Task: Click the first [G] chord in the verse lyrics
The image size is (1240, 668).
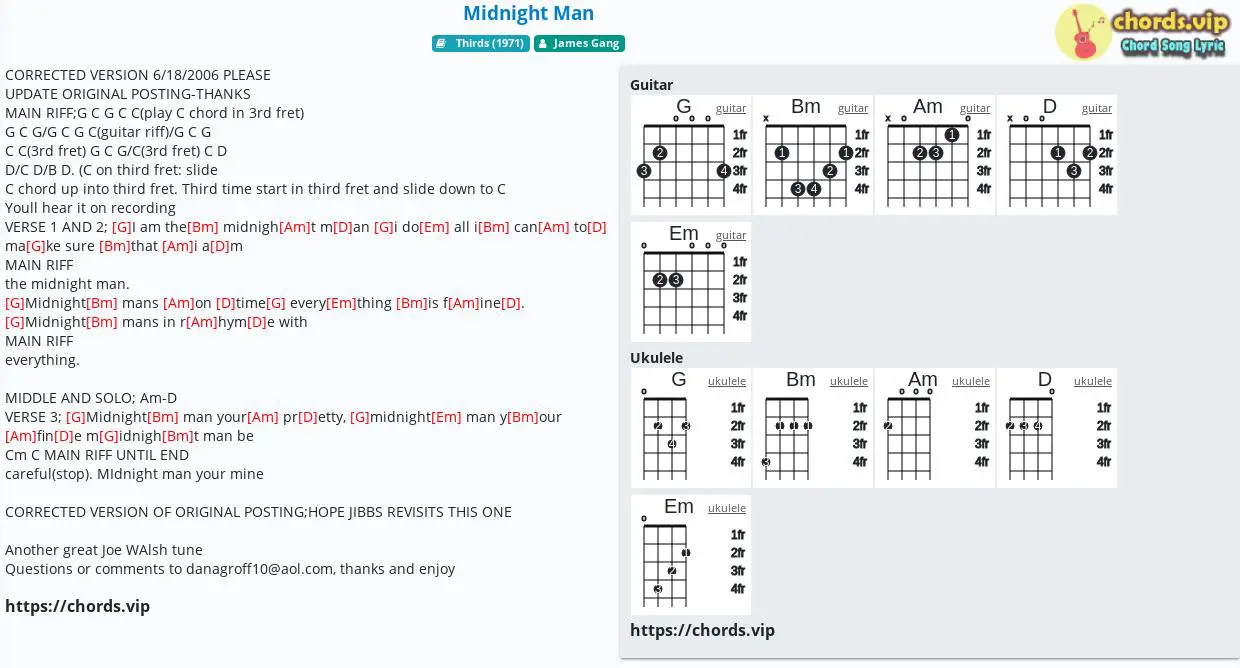Action: 122,227
